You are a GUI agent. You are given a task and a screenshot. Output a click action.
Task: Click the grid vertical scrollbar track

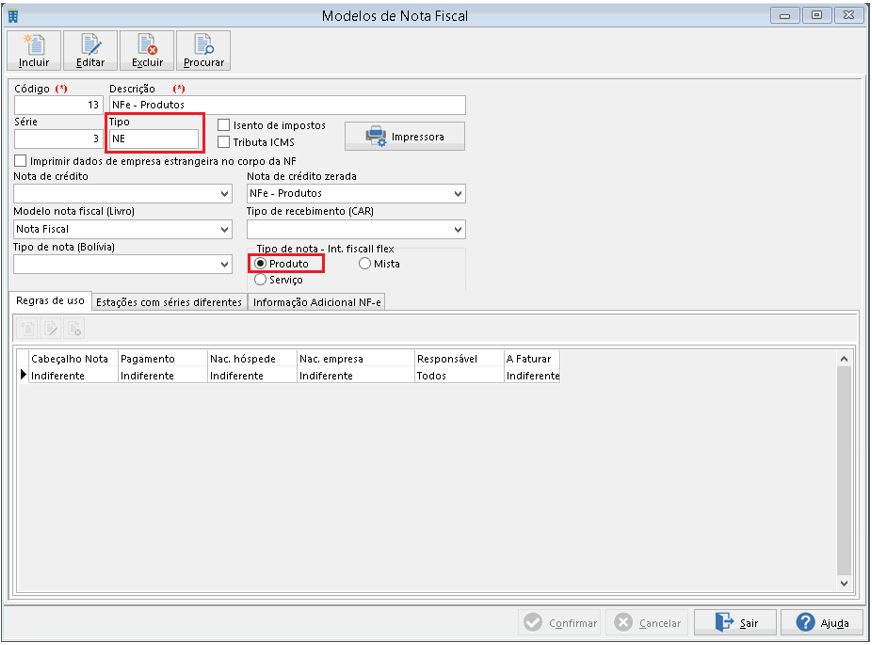844,472
